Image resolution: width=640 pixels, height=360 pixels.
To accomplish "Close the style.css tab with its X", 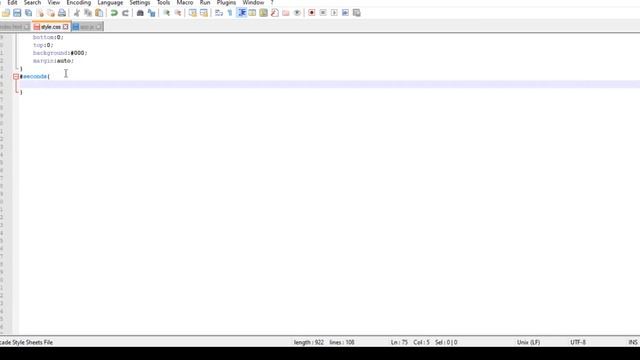I will coord(65,27).
